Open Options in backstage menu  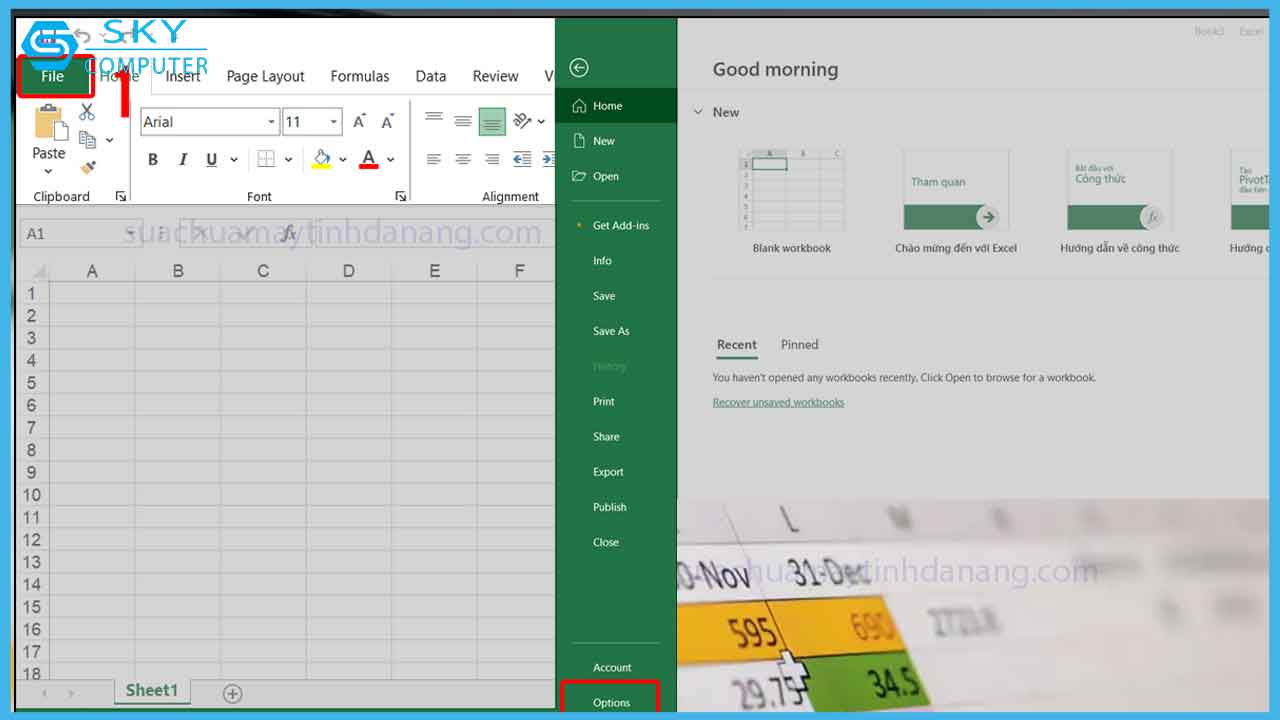click(x=611, y=703)
